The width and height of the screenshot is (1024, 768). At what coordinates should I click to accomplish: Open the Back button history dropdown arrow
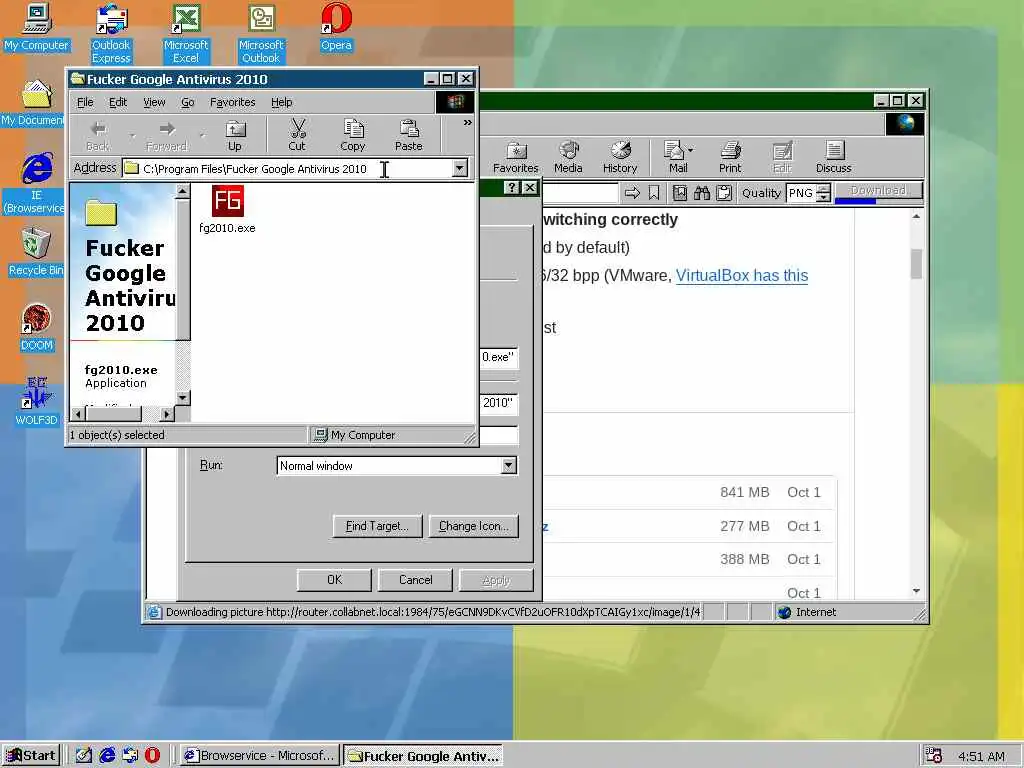pyautogui.click(x=133, y=136)
